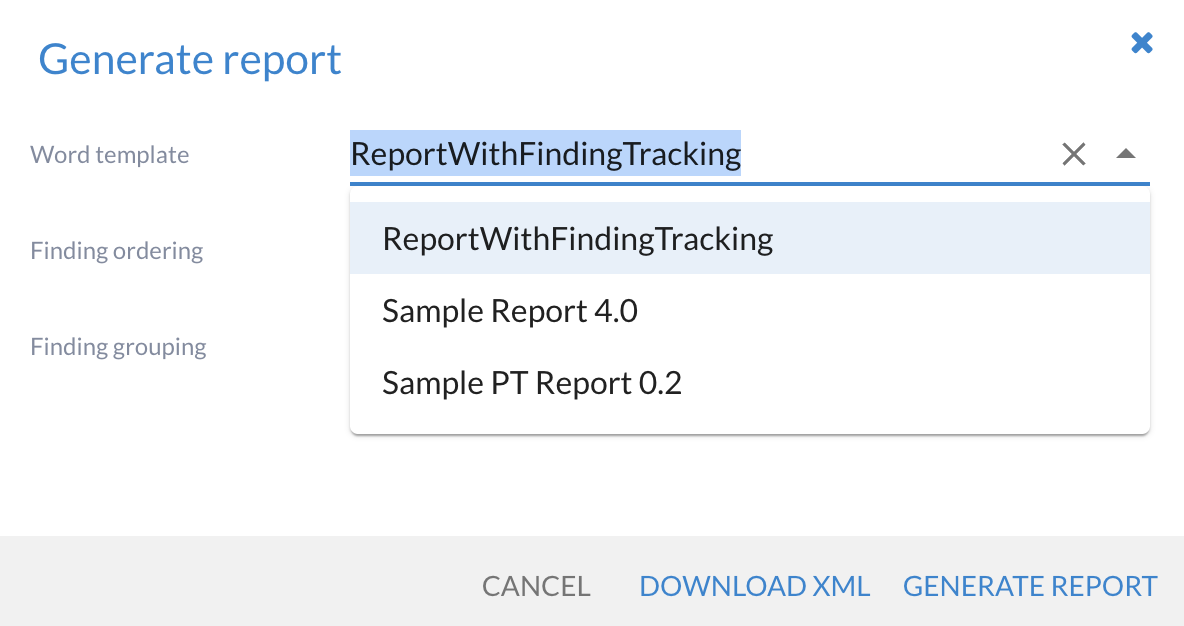Pick the Sample PT Report 0.2 option

532,383
